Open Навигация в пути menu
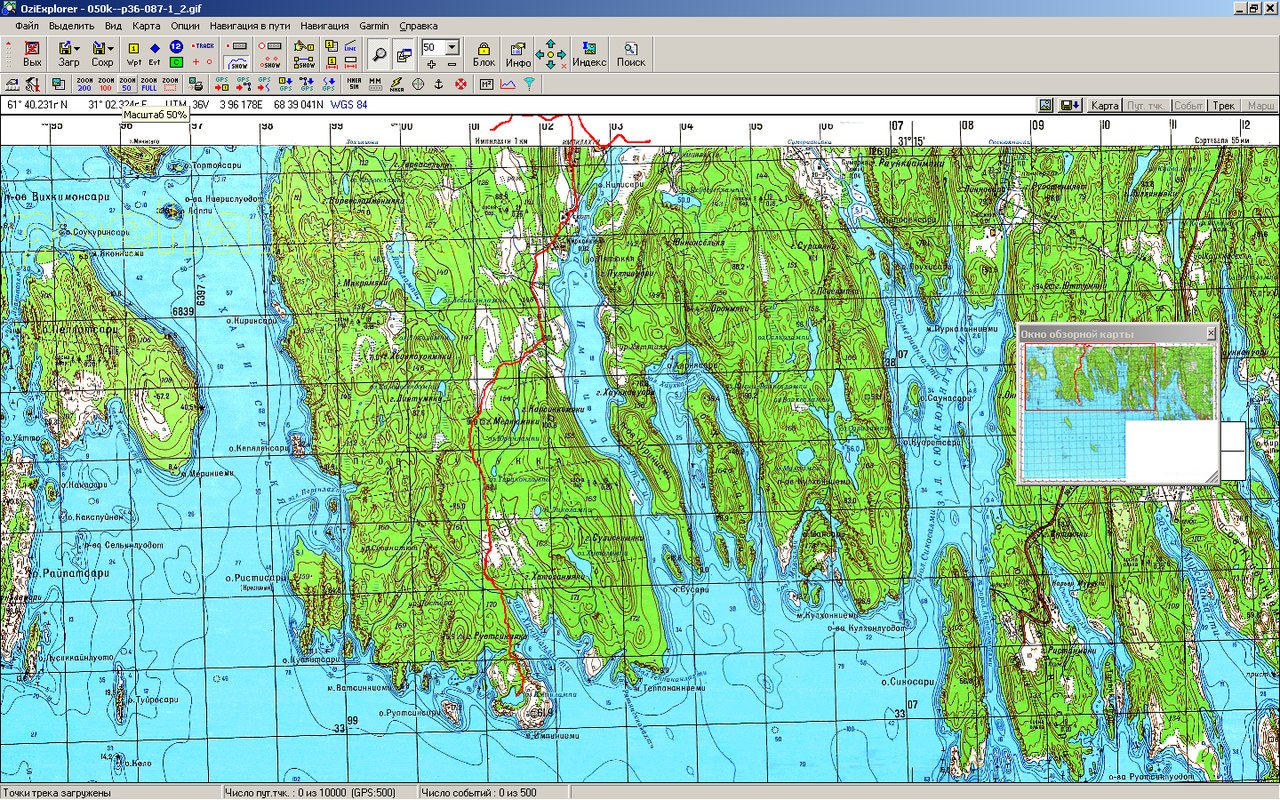This screenshot has width=1280, height=800. [x=250, y=25]
